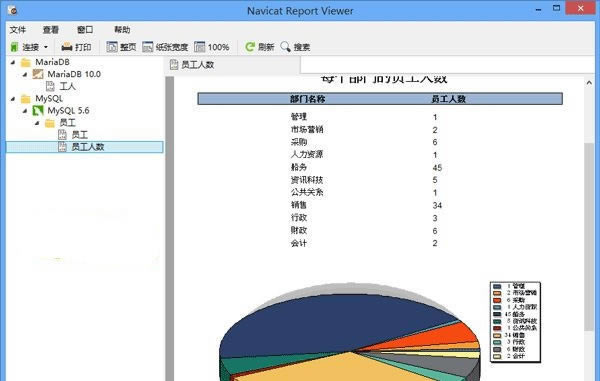The width and height of the screenshot is (600, 381).
Task: Open the 窗口 menu
Action: tap(85, 30)
